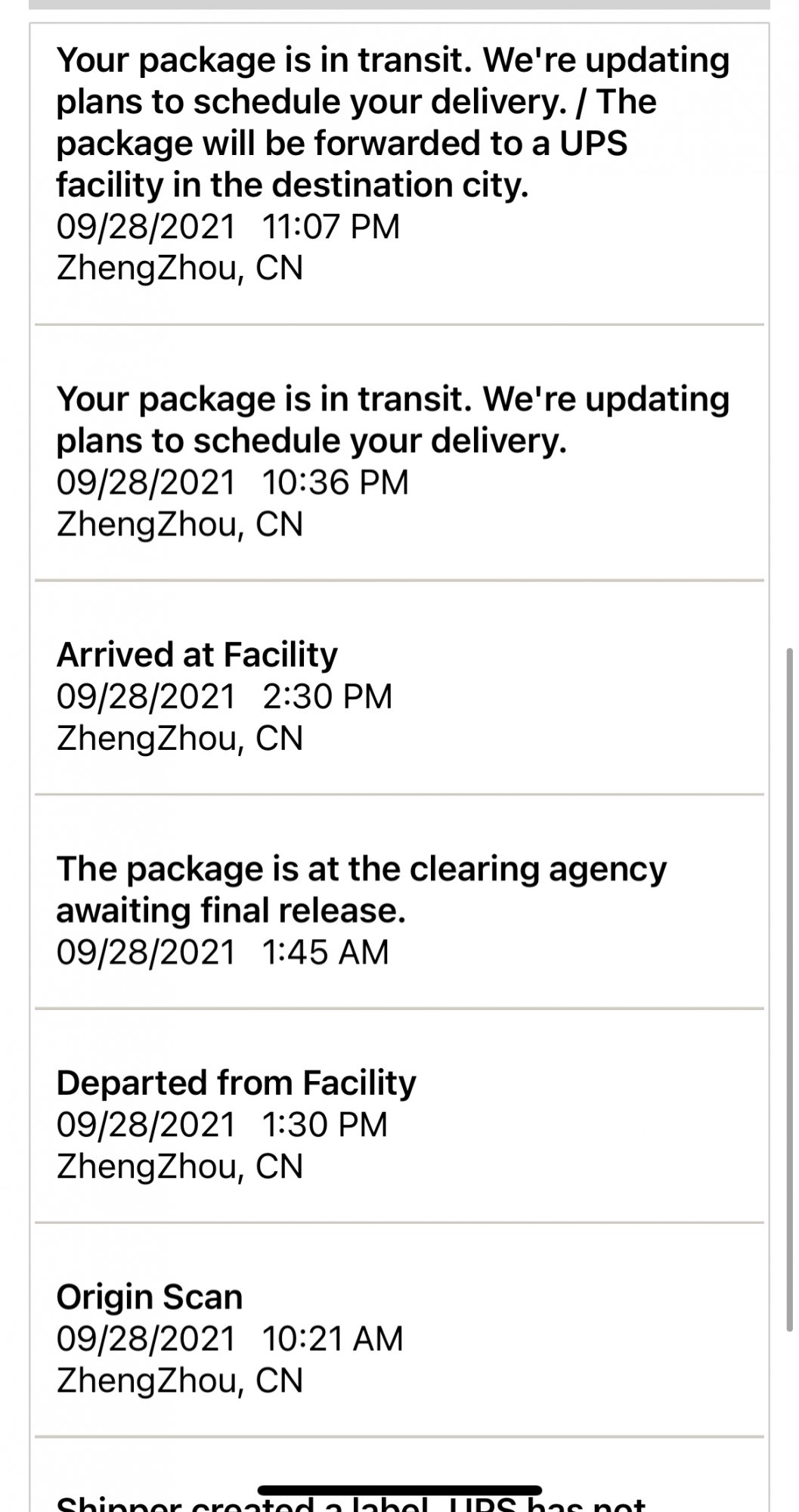Select the 'Departed from Facility' status entry
This screenshot has height=1512, width=799.
pyautogui.click(x=236, y=1083)
